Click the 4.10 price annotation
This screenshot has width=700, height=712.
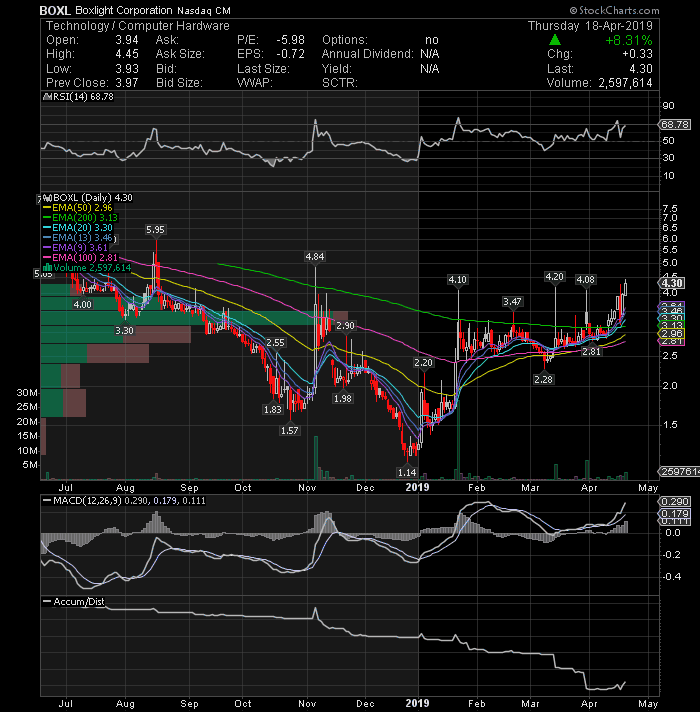[x=457, y=279]
